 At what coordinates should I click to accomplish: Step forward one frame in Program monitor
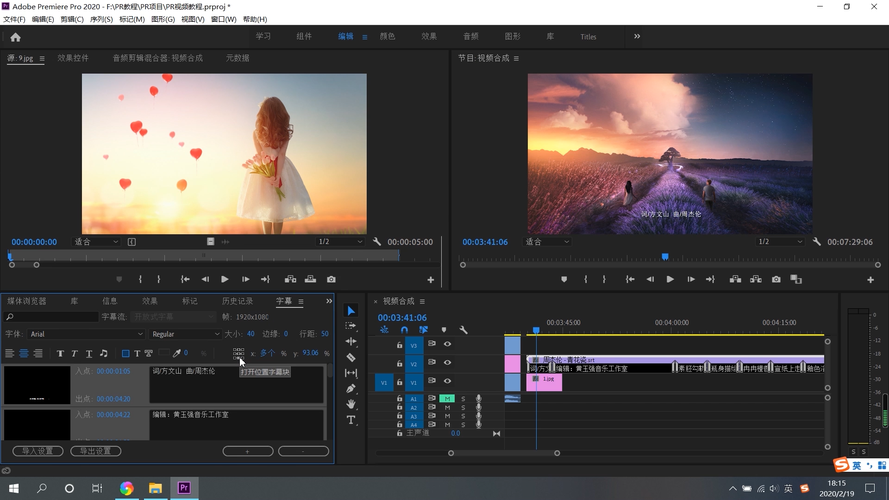tap(691, 279)
